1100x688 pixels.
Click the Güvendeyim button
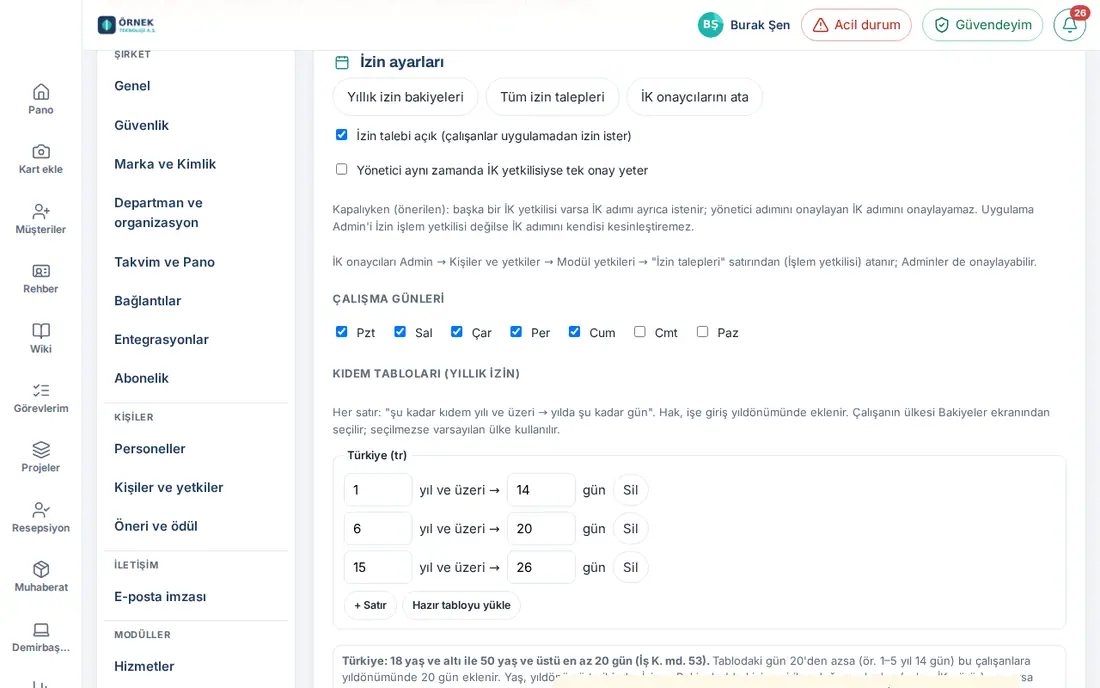pos(982,25)
